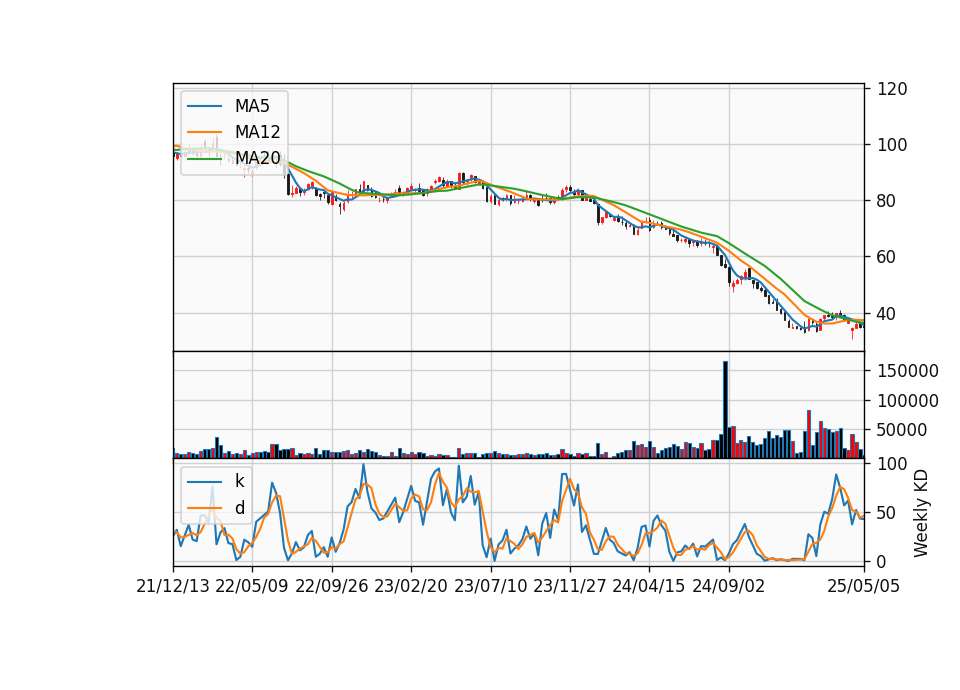Click the 100000 volume axis label
Screen dimensions: 960x690
point(908,401)
